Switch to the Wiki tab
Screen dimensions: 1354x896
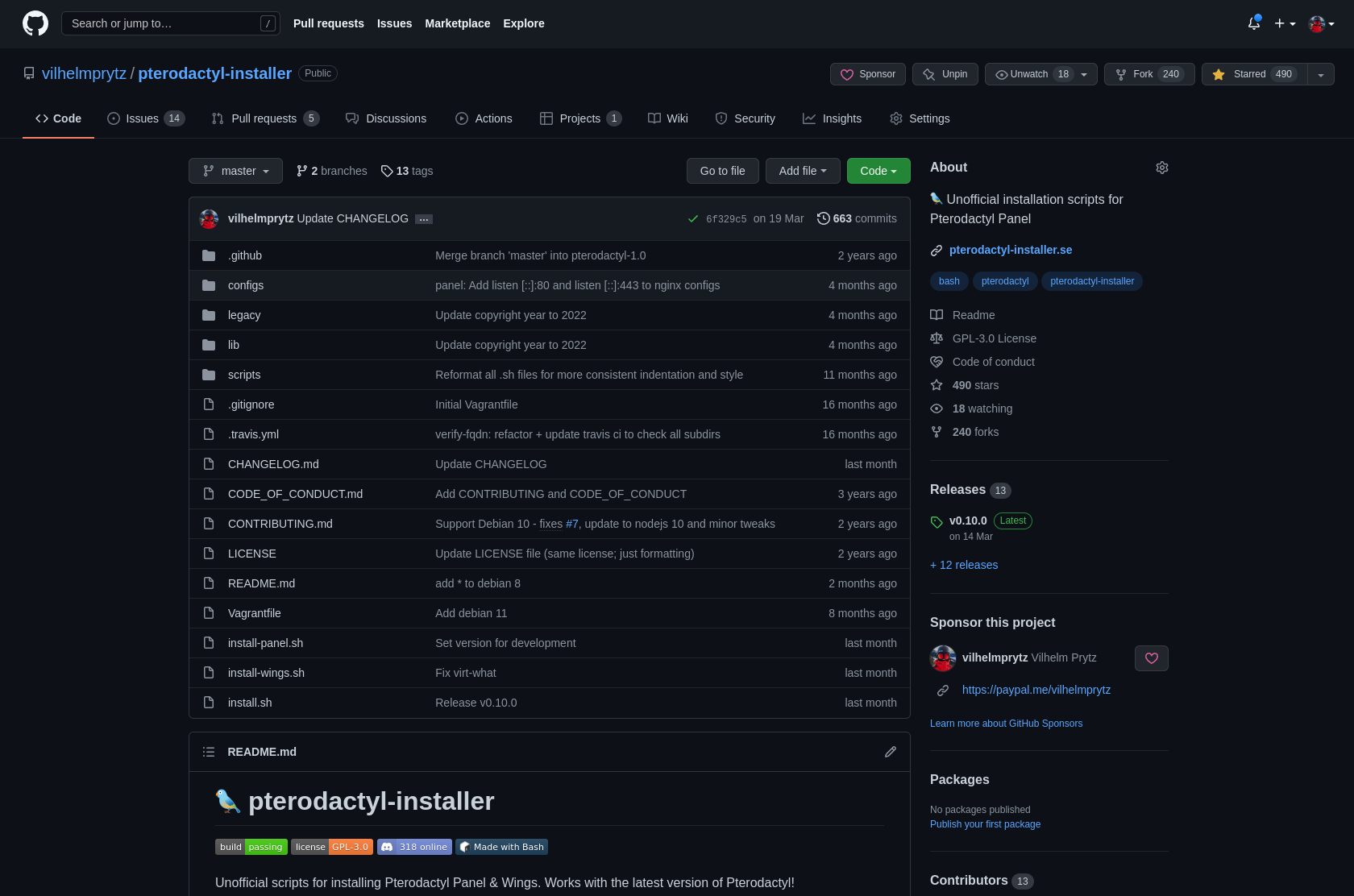(668, 118)
